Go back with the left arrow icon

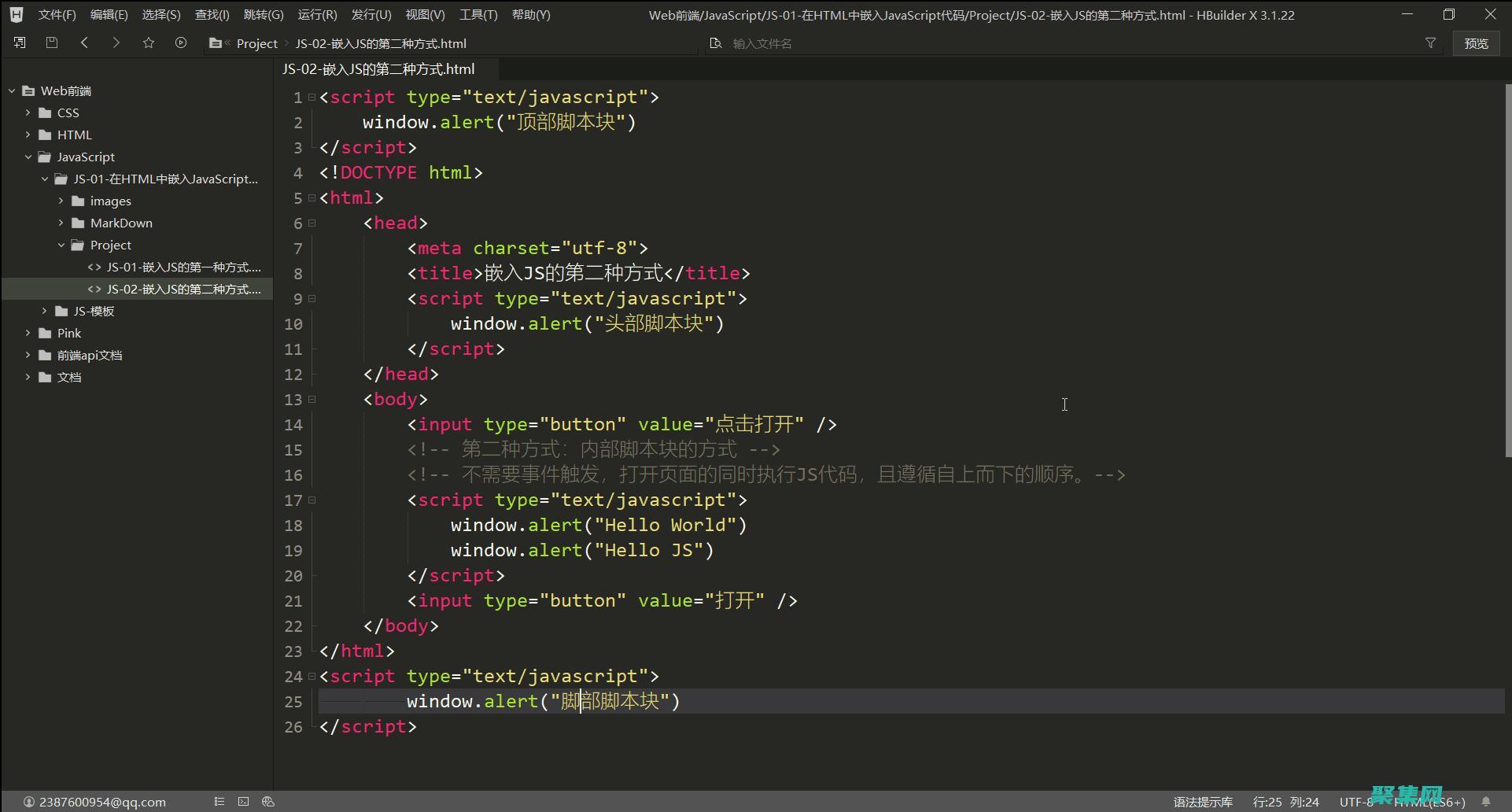[84, 43]
